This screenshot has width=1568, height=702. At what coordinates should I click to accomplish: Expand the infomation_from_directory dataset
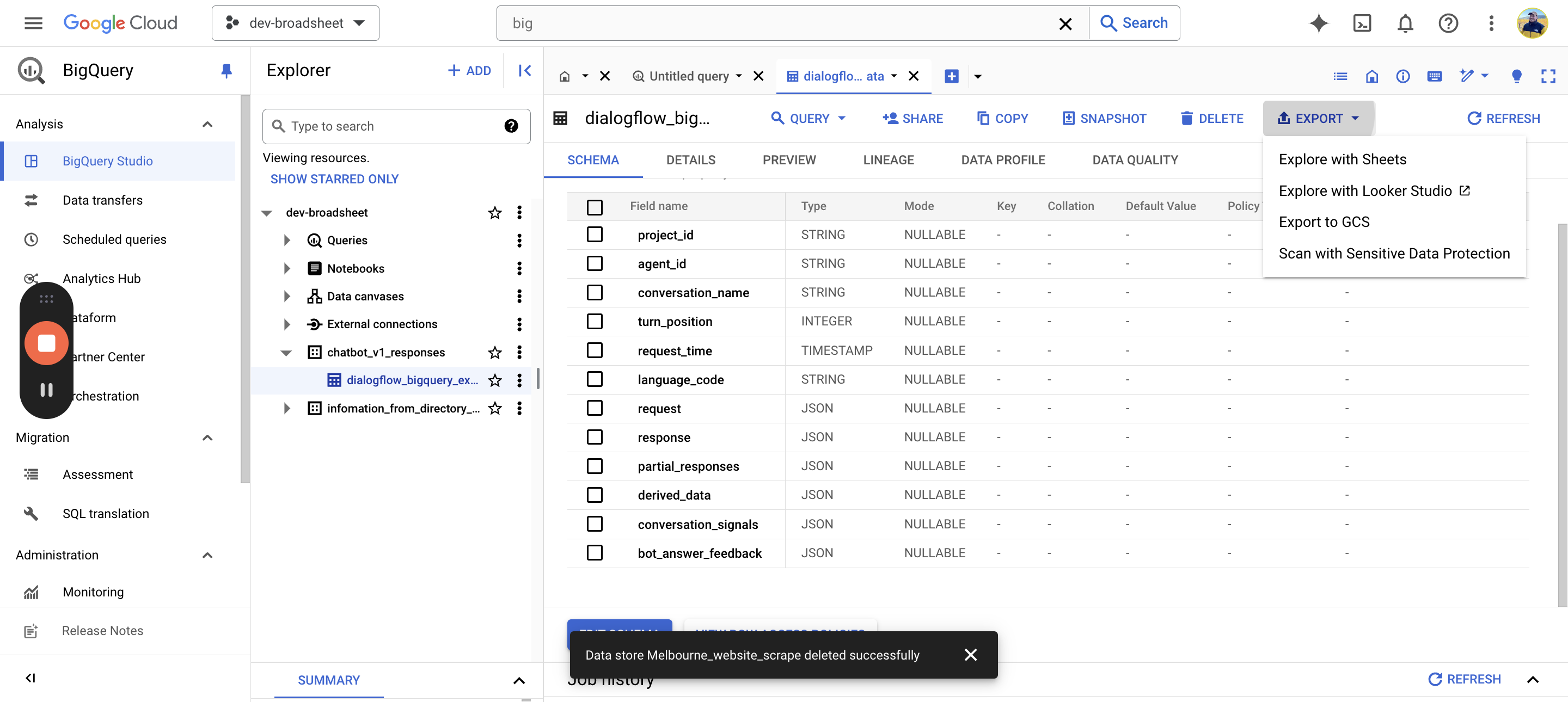[287, 408]
